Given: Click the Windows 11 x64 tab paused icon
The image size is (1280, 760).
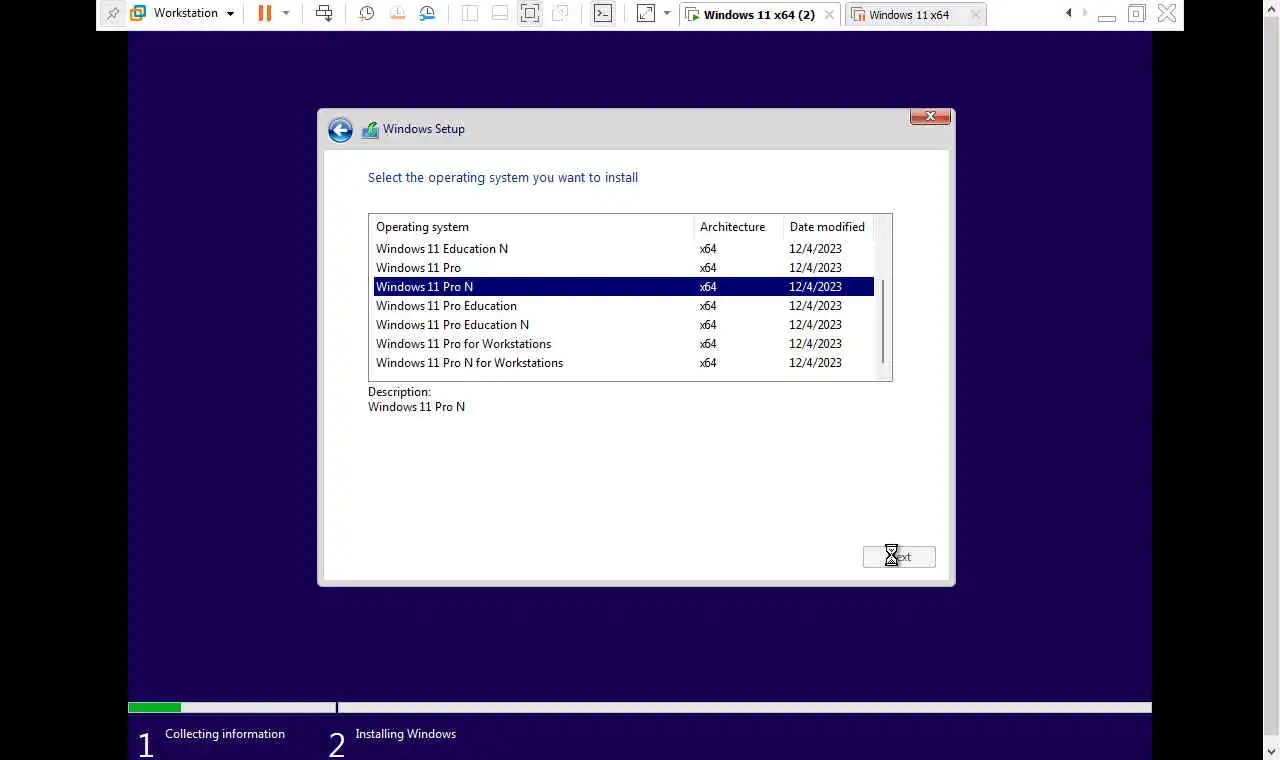Looking at the screenshot, I should (x=858, y=15).
